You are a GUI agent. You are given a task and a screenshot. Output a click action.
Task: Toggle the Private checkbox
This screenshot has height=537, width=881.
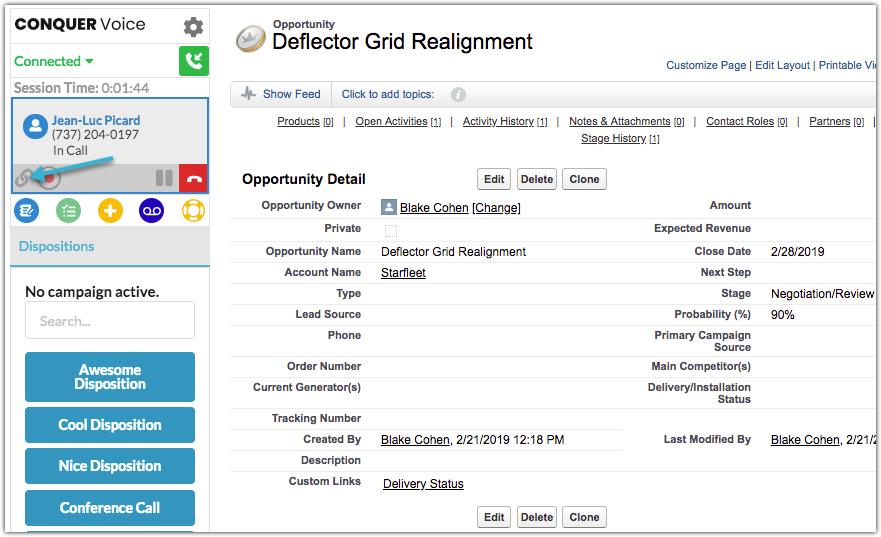click(x=390, y=230)
